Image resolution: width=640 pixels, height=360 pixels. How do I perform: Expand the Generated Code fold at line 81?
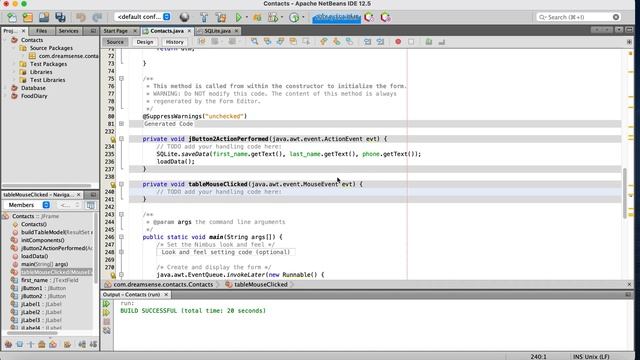[x=121, y=123]
